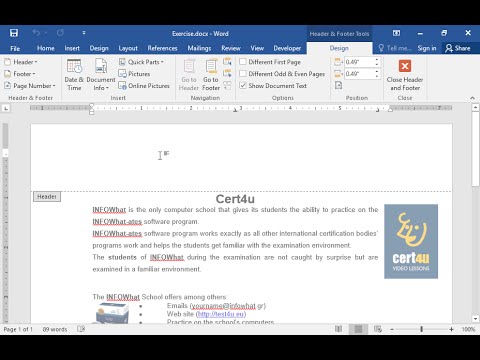Click the Undo arrow icon
The height and width of the screenshot is (360, 480).
point(36,33)
